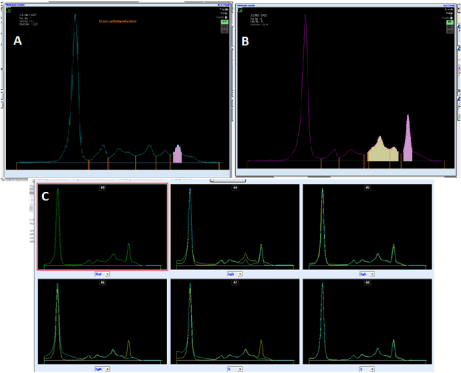Open the Ref dropdown under the red-bordered curve
The height and width of the screenshot is (373, 461).
point(102,274)
